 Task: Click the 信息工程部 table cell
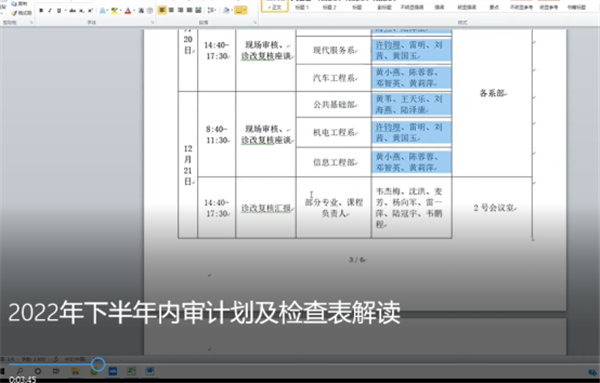334,162
